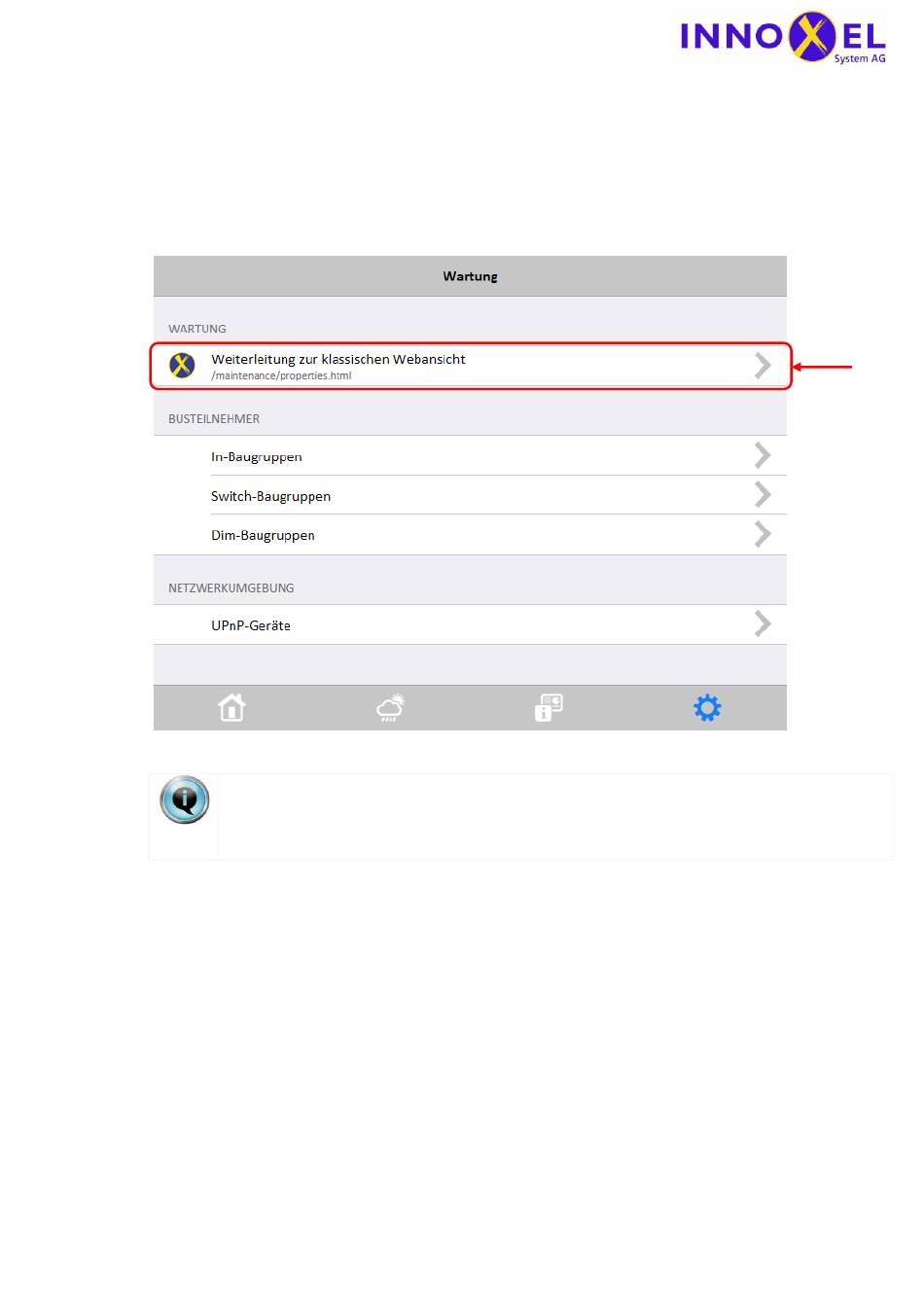Select the blue settings gear icon
924x1316 pixels.
(707, 707)
